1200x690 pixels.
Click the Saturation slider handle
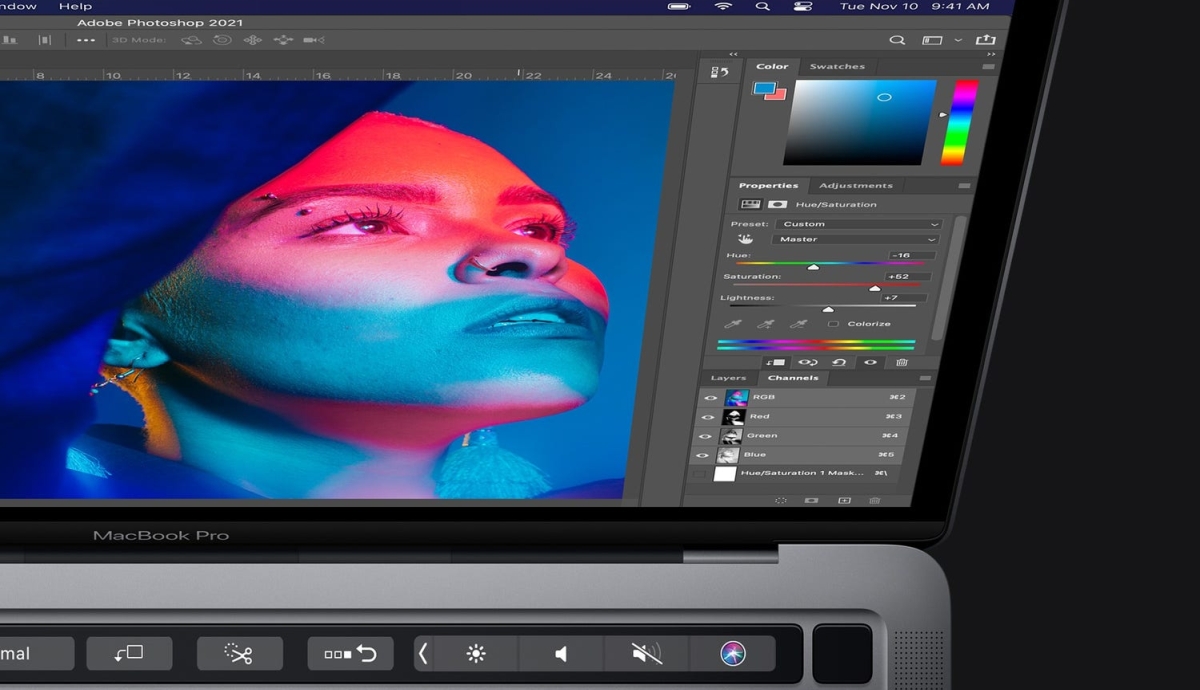pyautogui.click(x=875, y=288)
